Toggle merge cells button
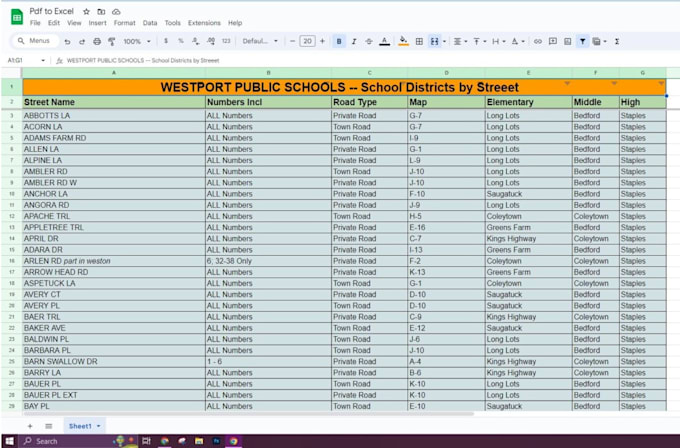 [434, 42]
